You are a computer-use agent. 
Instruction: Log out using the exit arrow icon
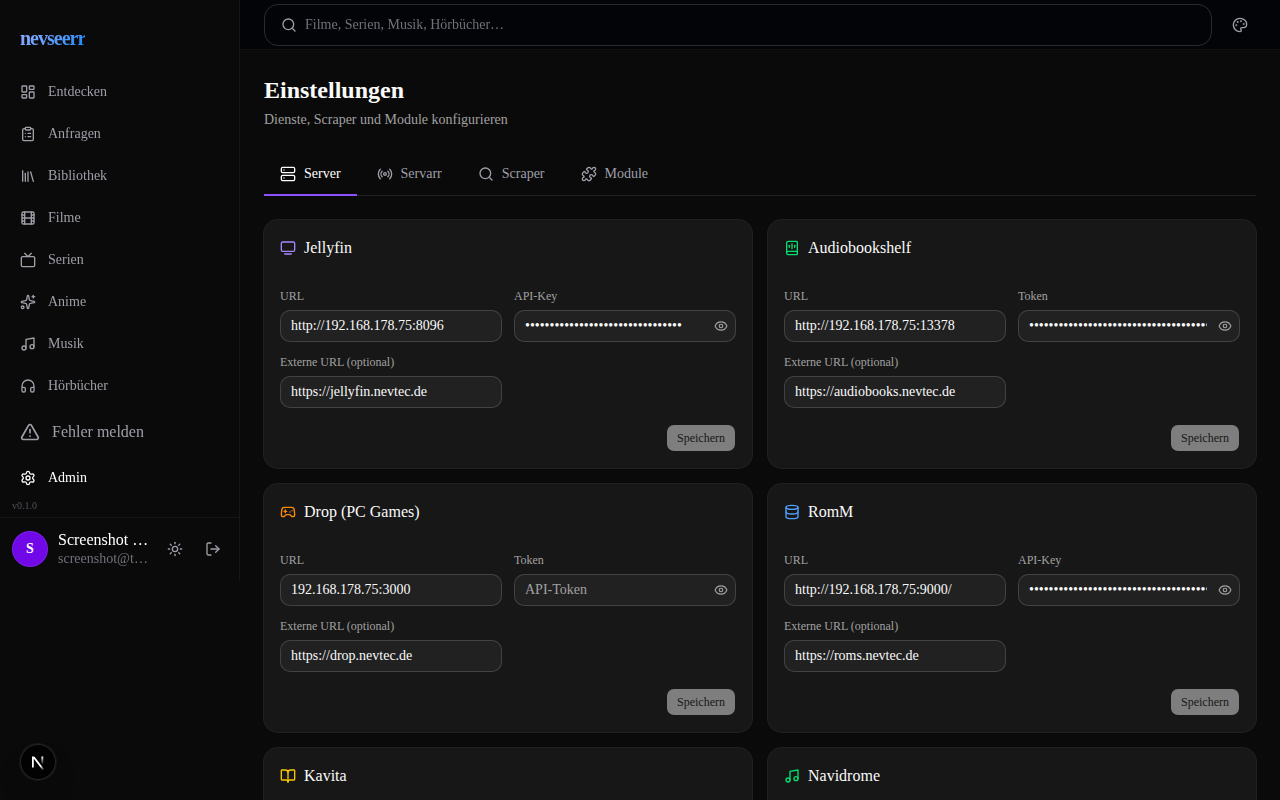pyautogui.click(x=213, y=549)
